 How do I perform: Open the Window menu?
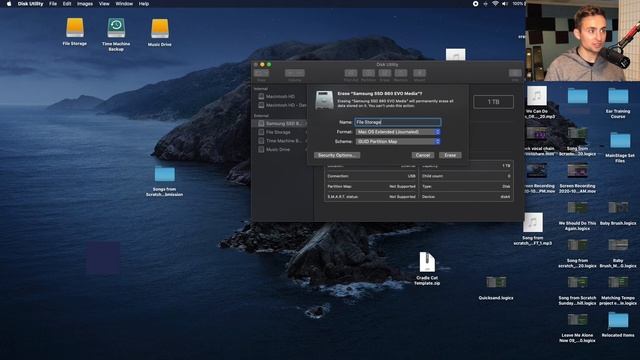tap(124, 4)
